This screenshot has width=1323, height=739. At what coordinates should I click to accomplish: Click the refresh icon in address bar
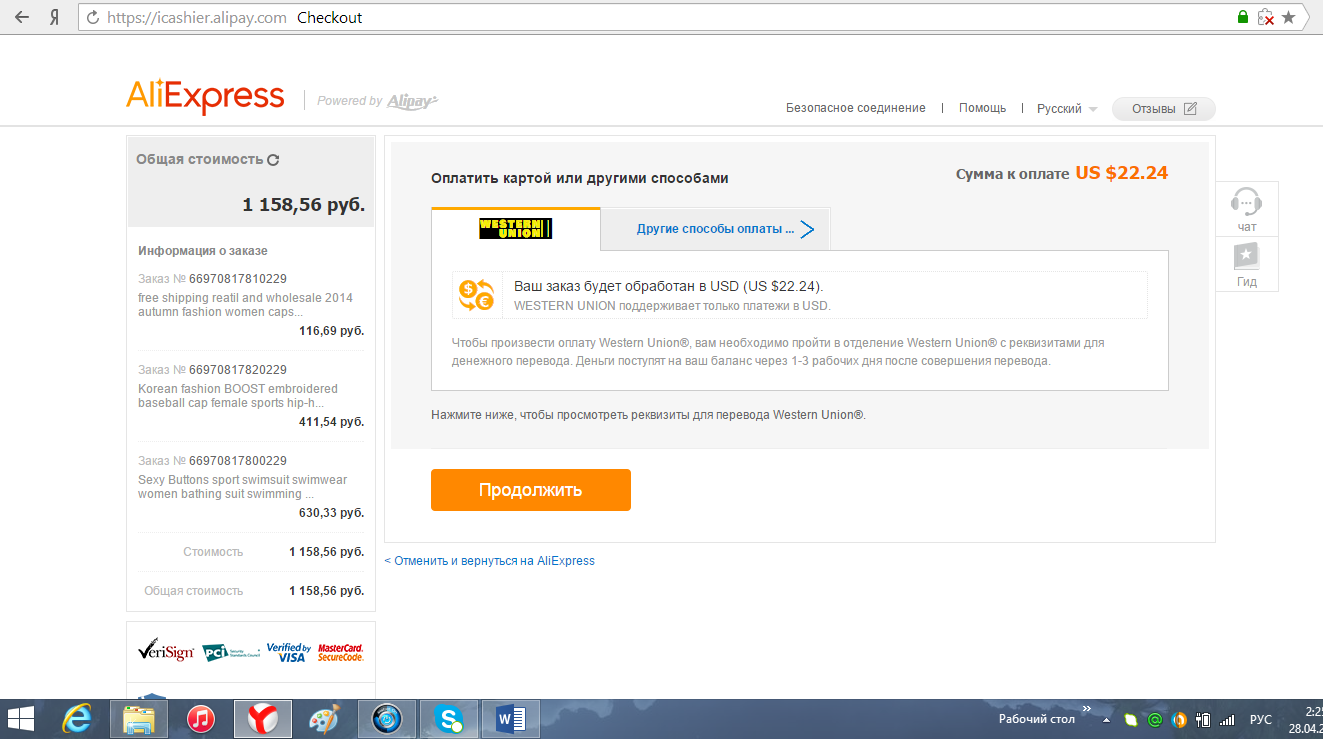[x=93, y=17]
